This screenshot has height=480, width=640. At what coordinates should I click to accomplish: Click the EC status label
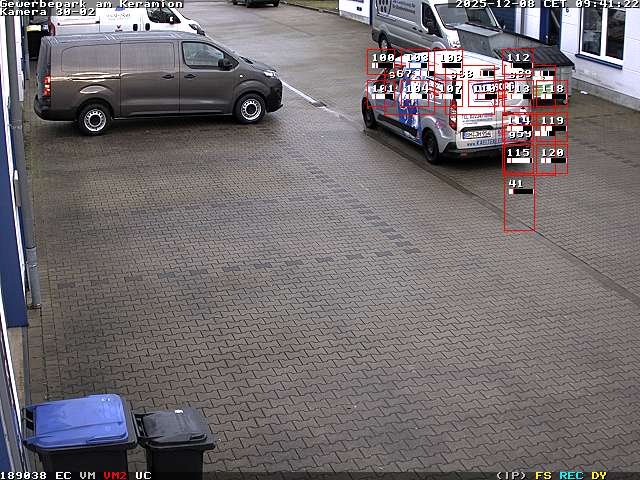(63, 475)
